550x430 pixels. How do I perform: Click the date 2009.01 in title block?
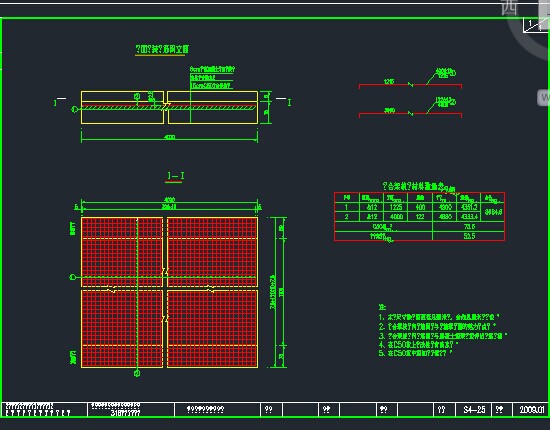532,409
